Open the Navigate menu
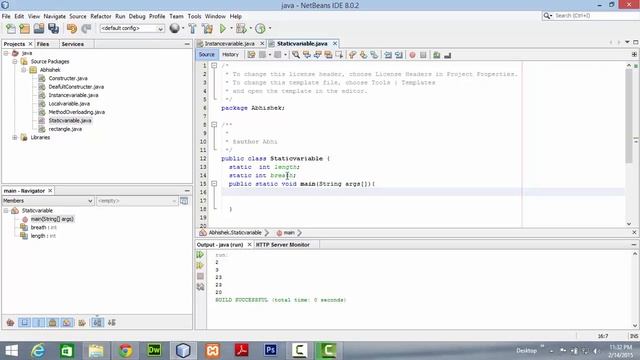The width and height of the screenshot is (640, 360). tap(55, 16)
